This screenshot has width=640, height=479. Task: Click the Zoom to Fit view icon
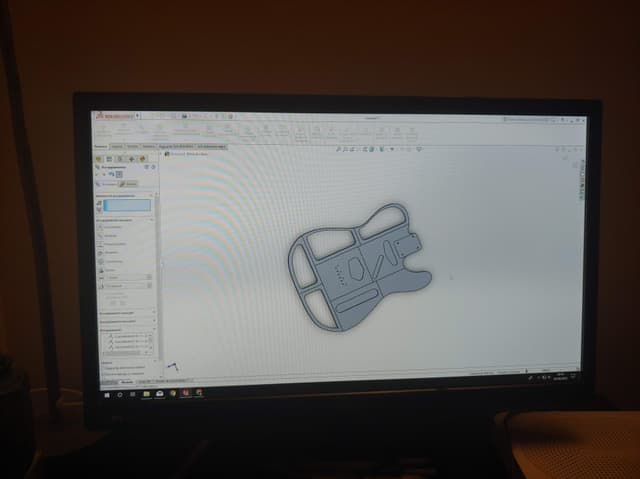pyautogui.click(x=338, y=150)
